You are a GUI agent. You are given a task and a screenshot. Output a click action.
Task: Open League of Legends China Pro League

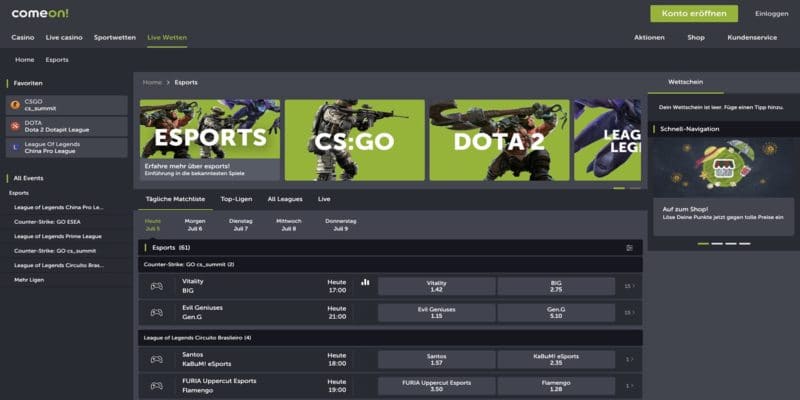coord(59,208)
